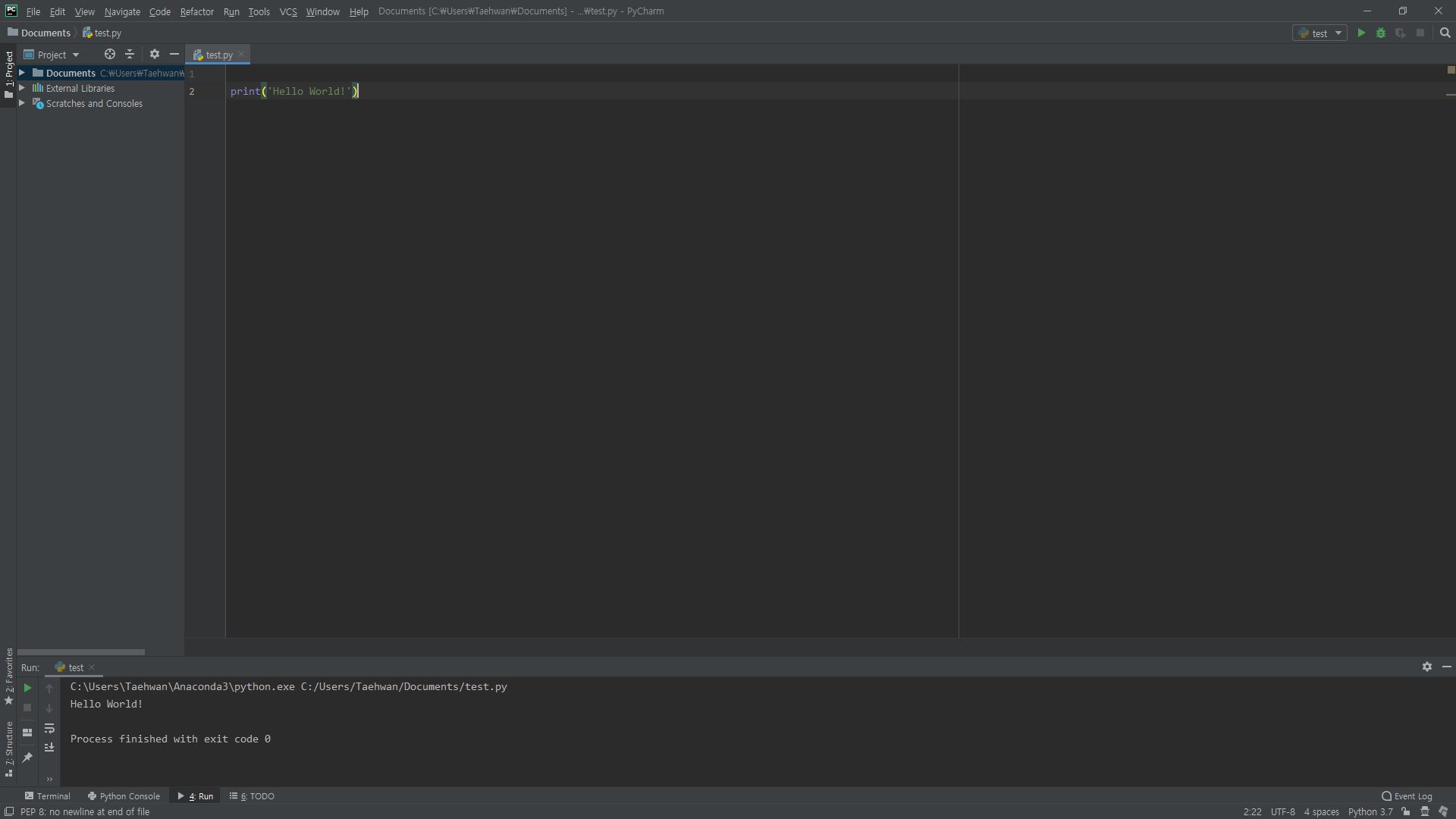1456x819 pixels.
Task: Click Python 3.7 interpreter in status bar
Action: pos(1370,811)
